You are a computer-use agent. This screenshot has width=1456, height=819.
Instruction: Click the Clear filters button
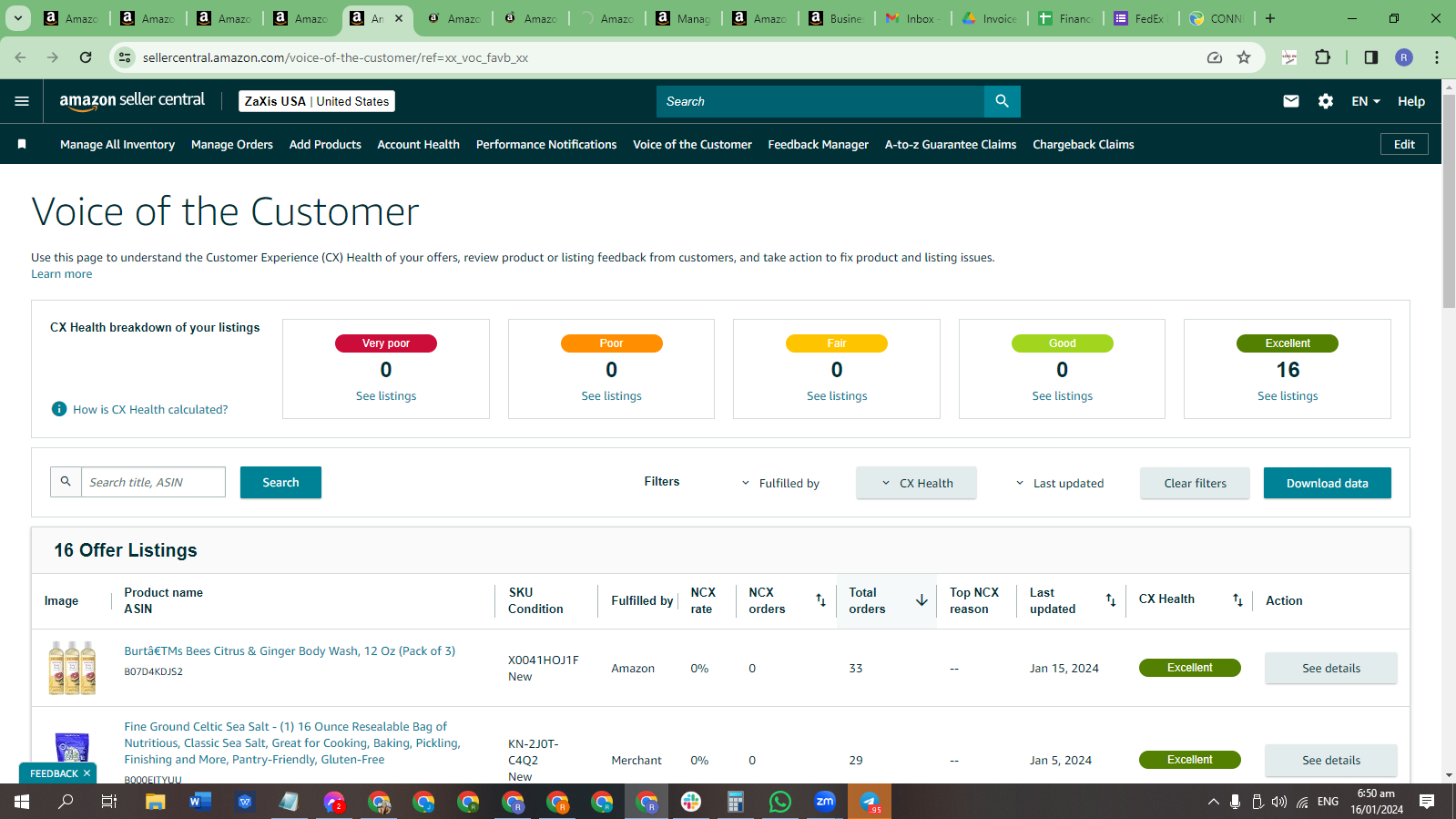1195,483
